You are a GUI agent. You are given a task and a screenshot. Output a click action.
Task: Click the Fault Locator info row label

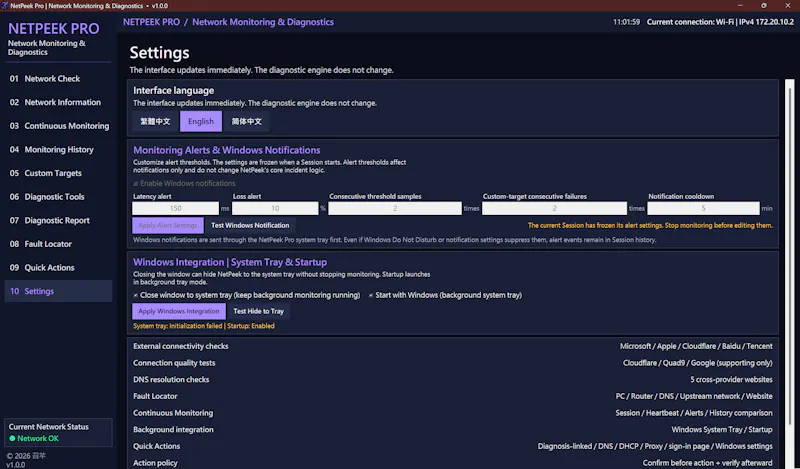coord(155,396)
